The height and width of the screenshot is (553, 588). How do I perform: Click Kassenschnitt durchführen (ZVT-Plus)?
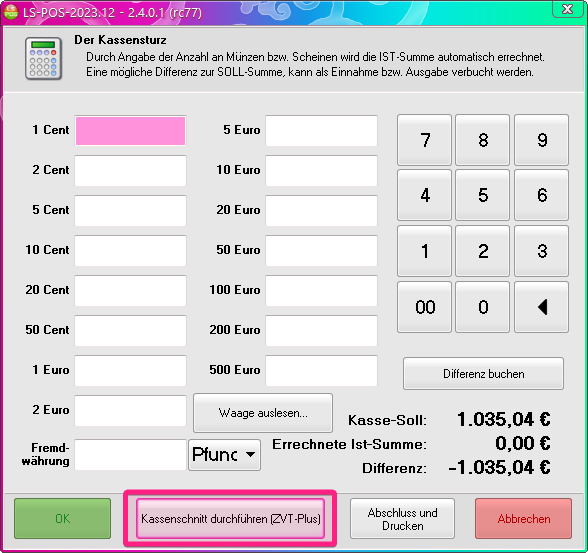click(230, 519)
